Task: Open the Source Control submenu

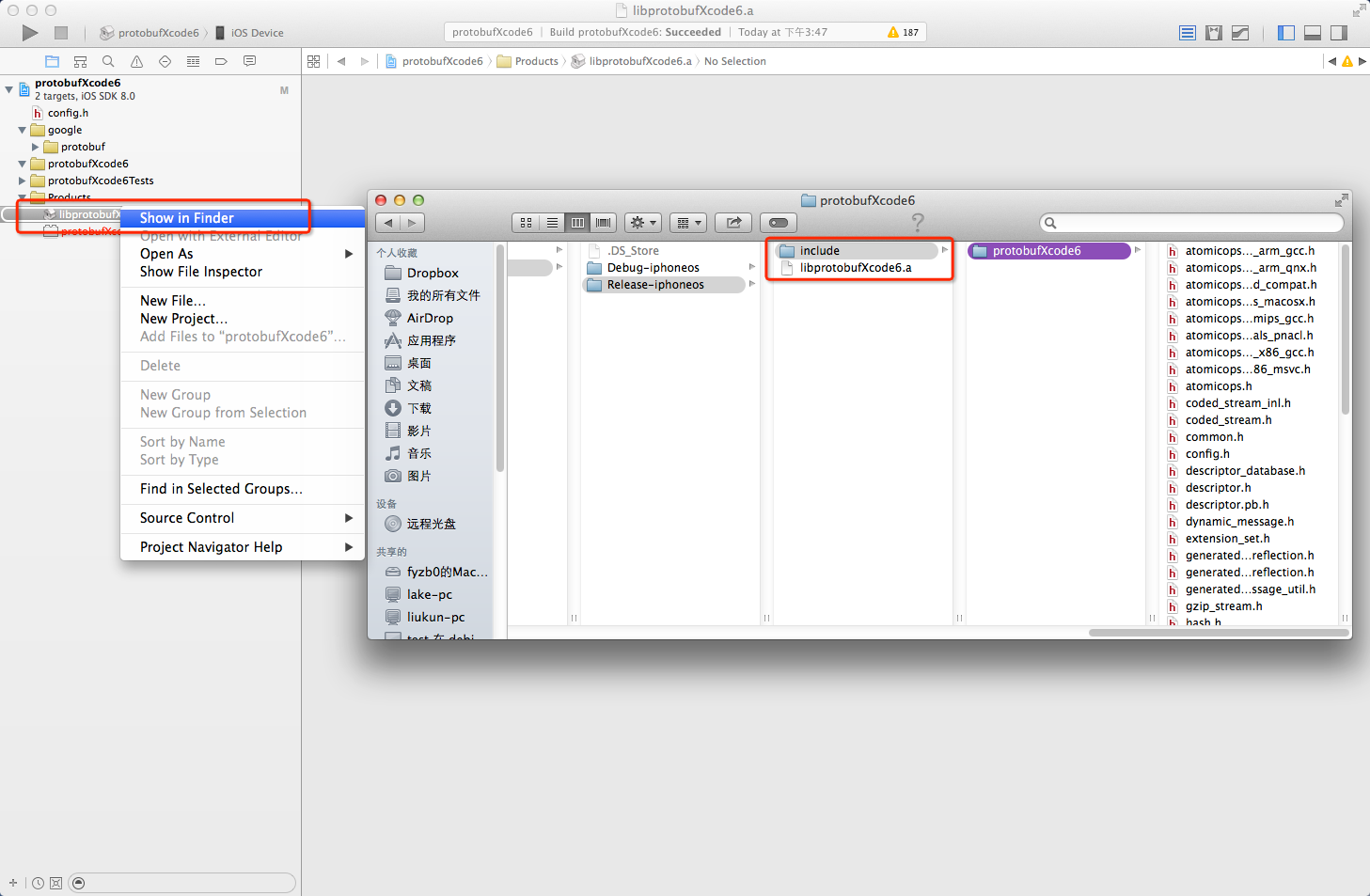Action: click(243, 518)
